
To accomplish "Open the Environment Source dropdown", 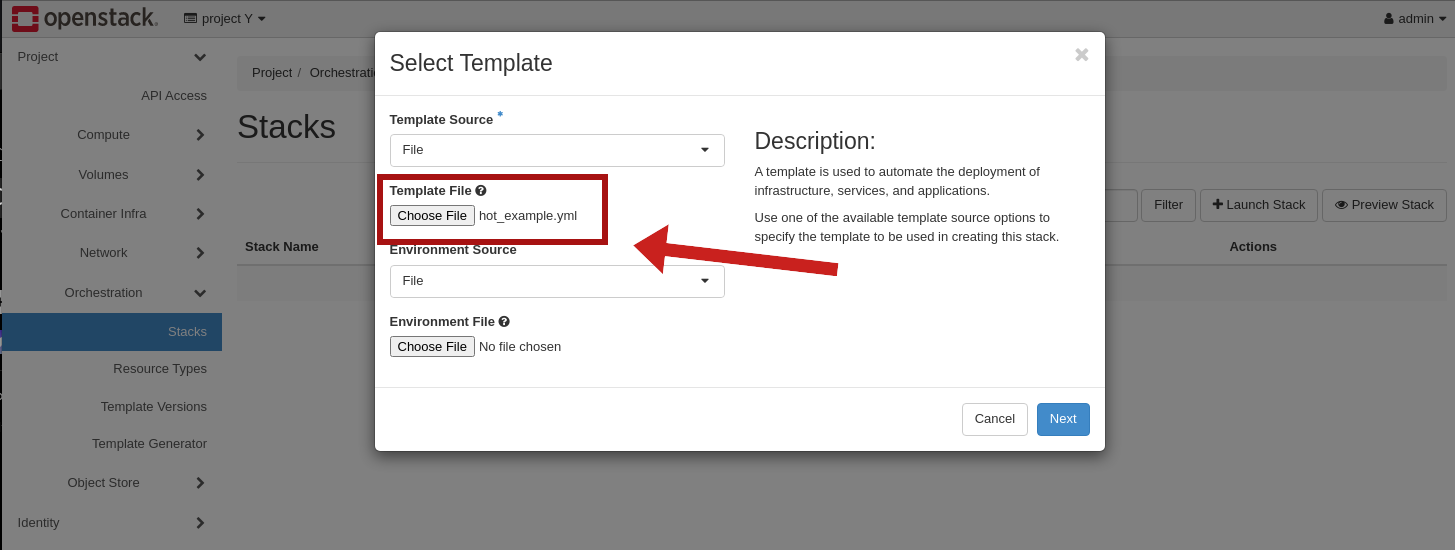I will 557,281.
